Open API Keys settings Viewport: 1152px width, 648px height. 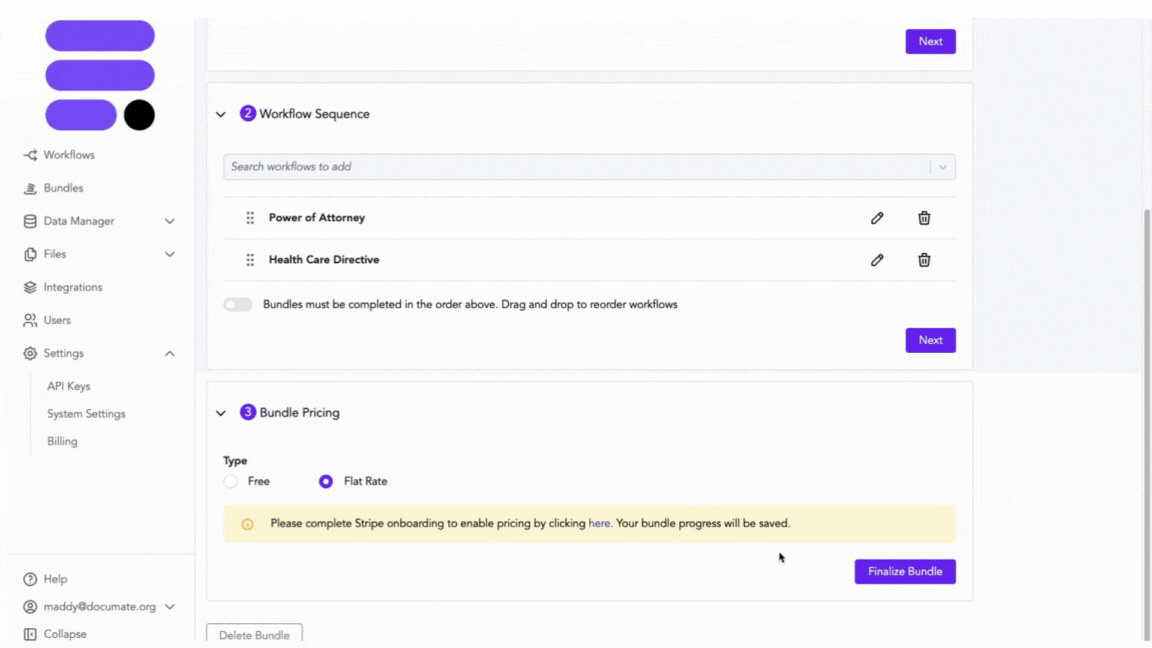(68, 386)
